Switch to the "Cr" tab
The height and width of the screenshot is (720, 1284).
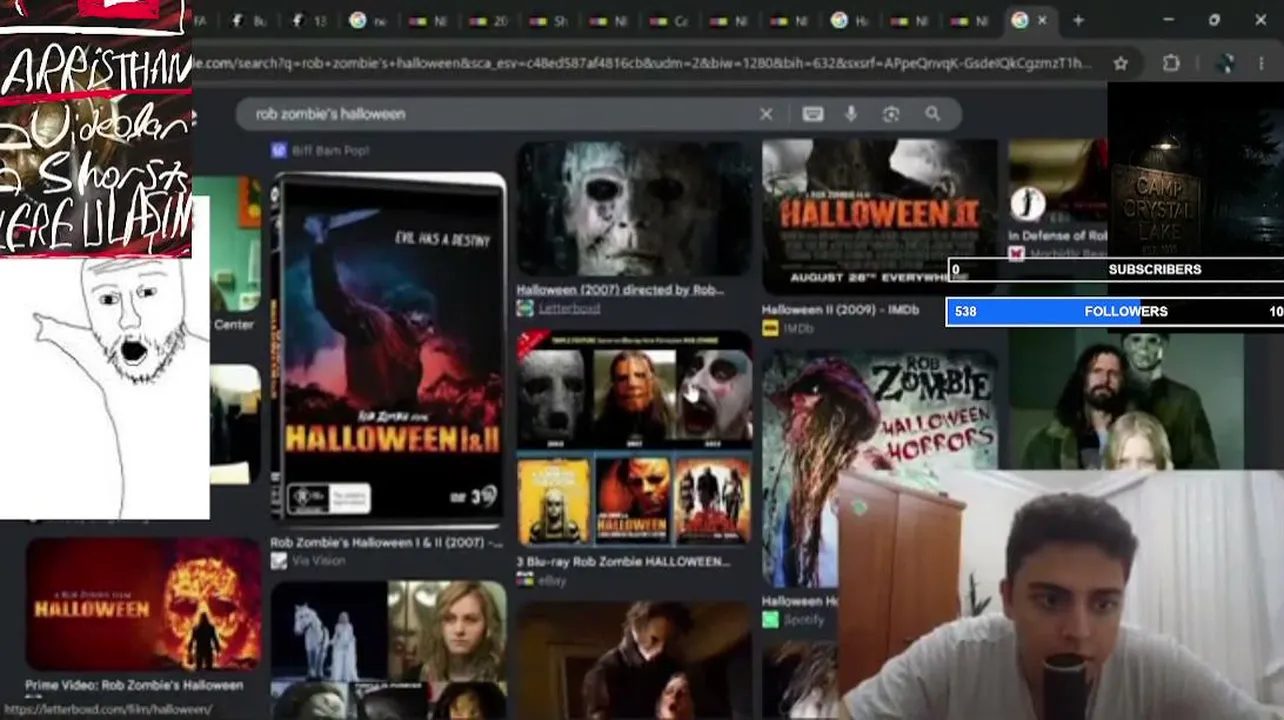[x=671, y=20]
